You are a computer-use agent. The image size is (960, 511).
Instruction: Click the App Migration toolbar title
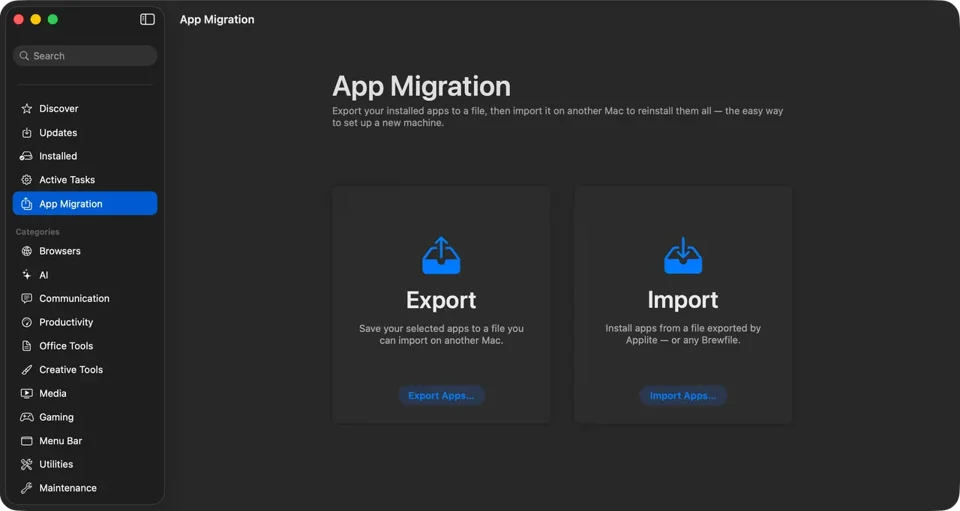pos(217,20)
